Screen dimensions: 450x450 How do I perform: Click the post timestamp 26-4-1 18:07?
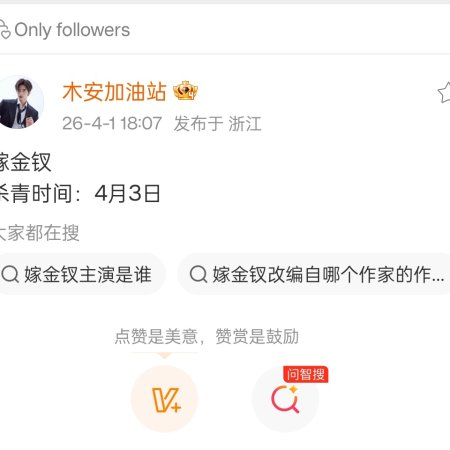click(x=112, y=123)
